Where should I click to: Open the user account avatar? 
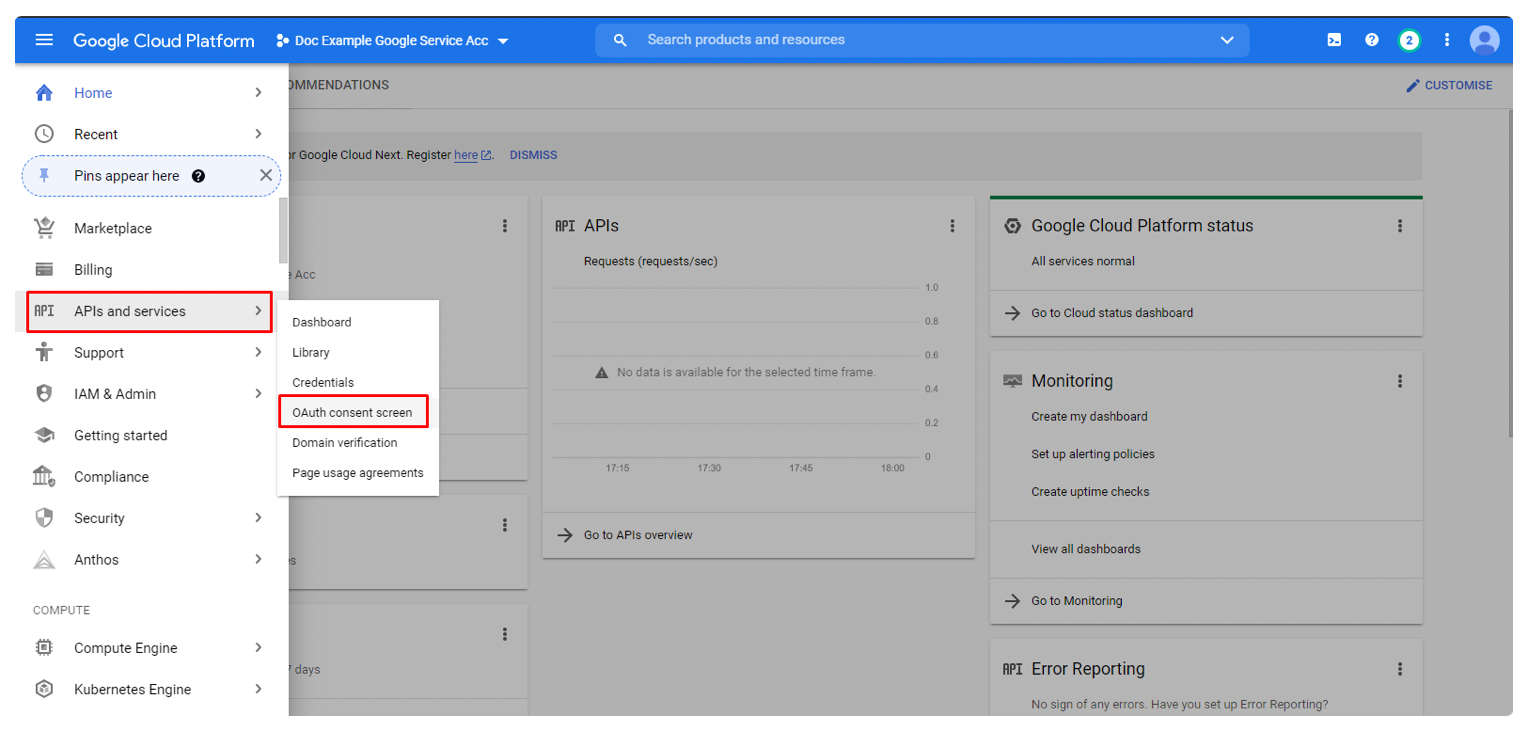(1485, 40)
